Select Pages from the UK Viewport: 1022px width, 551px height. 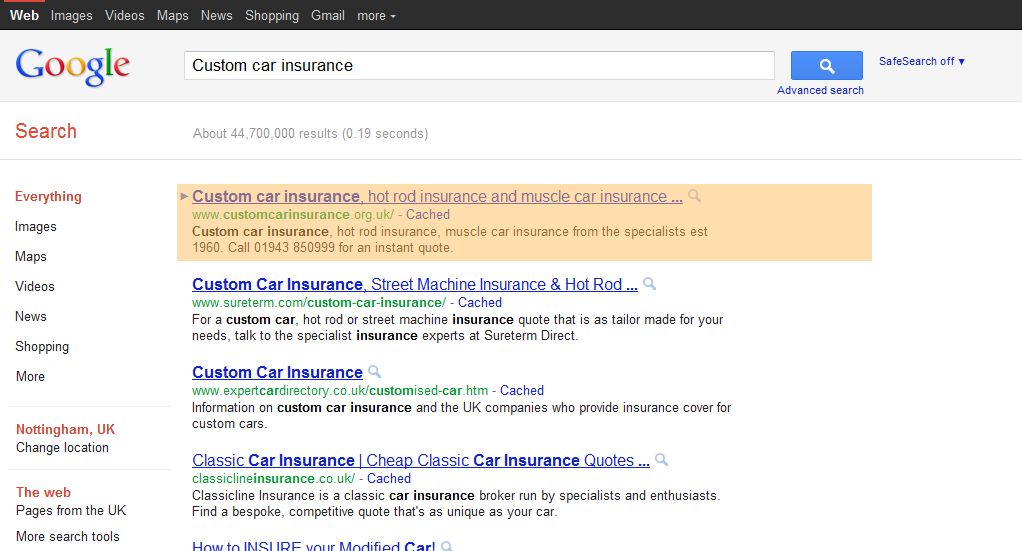[x=71, y=511]
